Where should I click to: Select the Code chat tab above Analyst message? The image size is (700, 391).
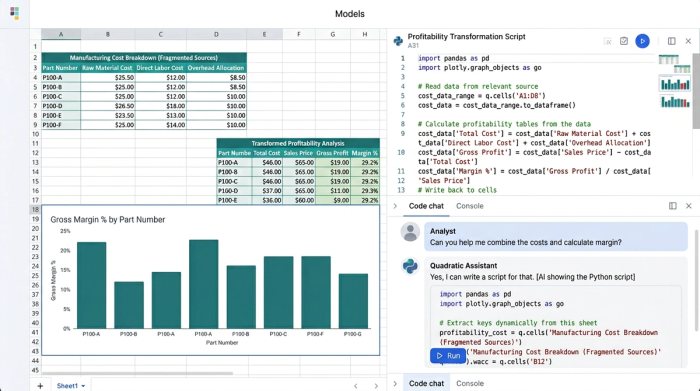(x=426, y=206)
